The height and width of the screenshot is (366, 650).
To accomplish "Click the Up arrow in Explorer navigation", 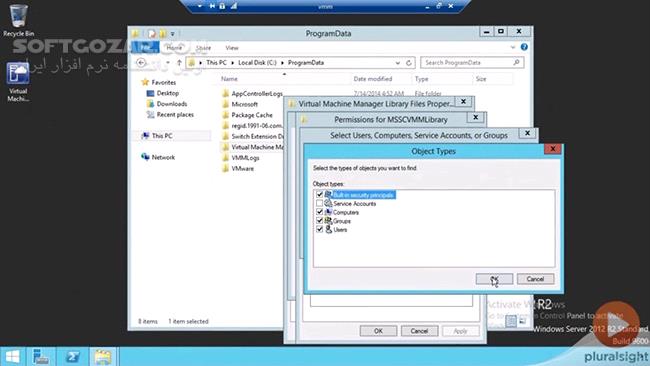I will click(179, 63).
